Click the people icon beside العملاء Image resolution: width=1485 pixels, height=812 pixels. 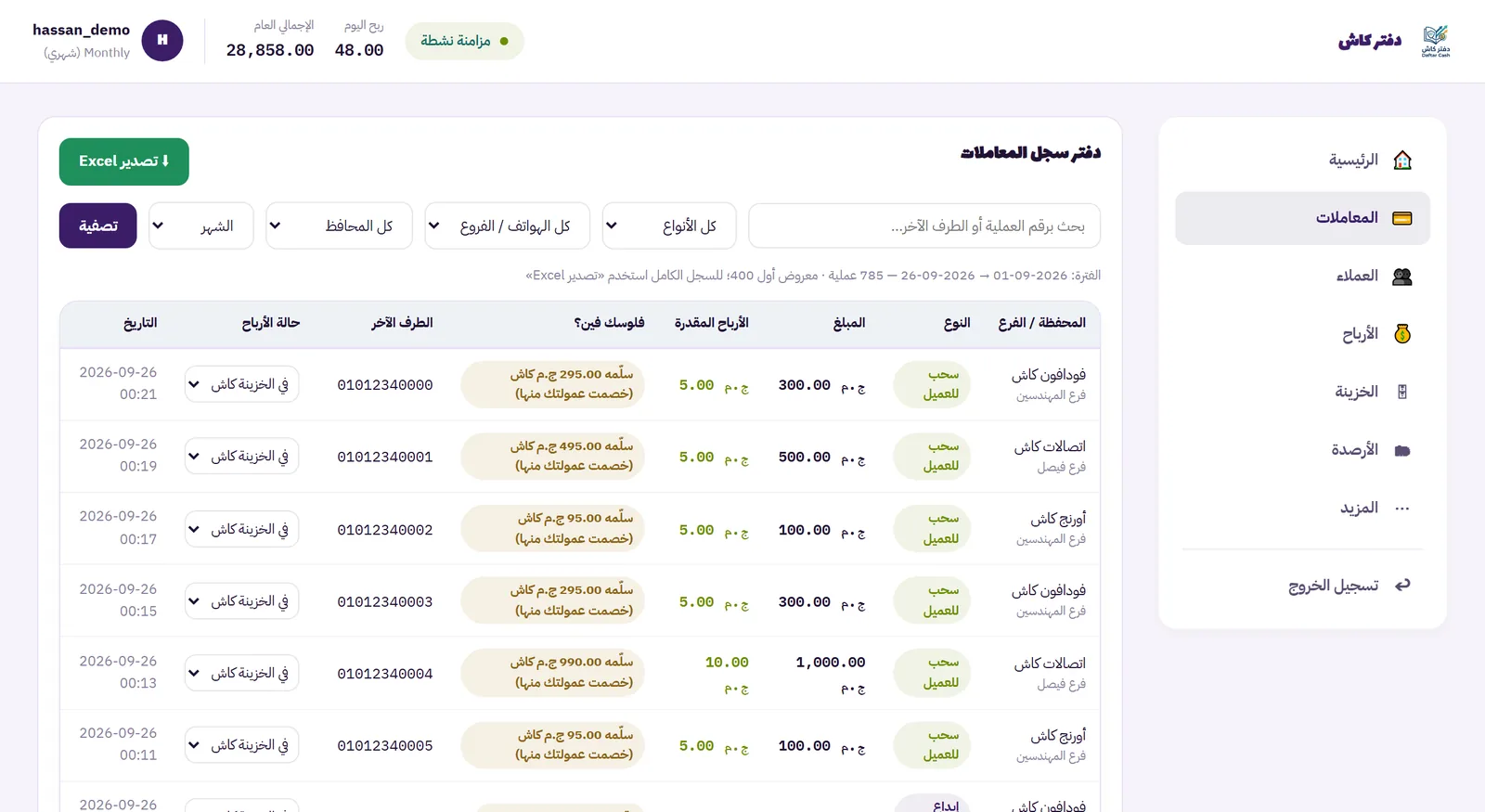tap(1402, 277)
